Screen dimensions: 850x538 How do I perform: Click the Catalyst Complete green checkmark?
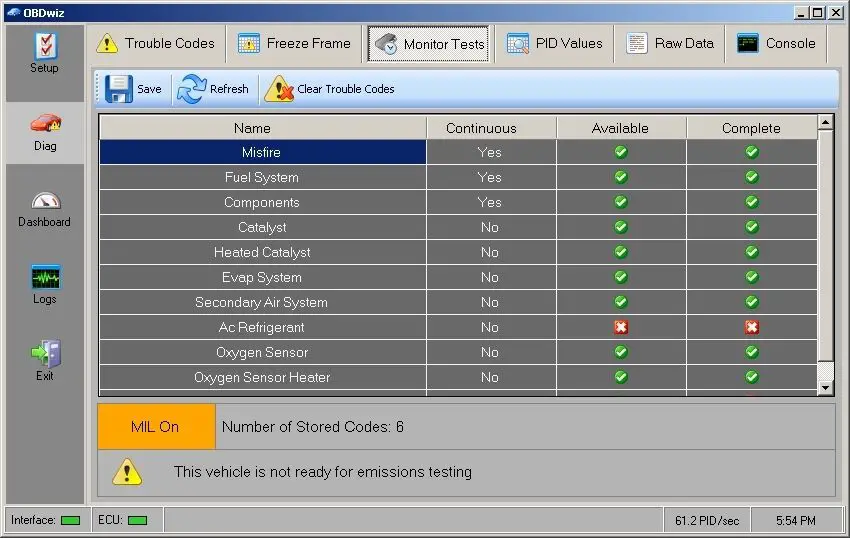[x=752, y=227]
